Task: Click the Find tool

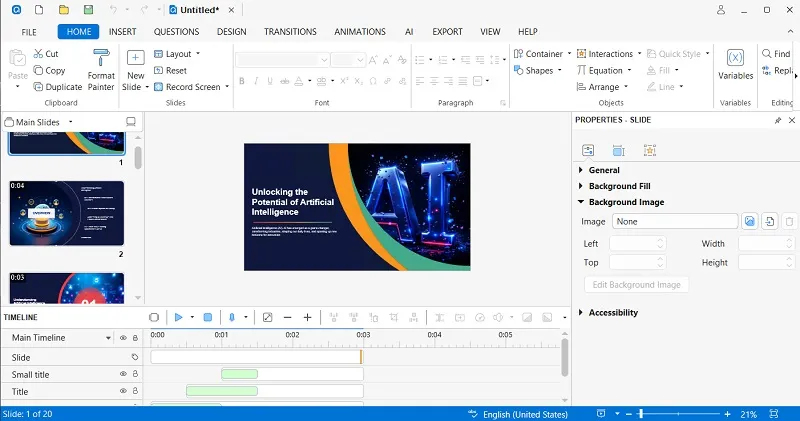Action: click(x=776, y=54)
